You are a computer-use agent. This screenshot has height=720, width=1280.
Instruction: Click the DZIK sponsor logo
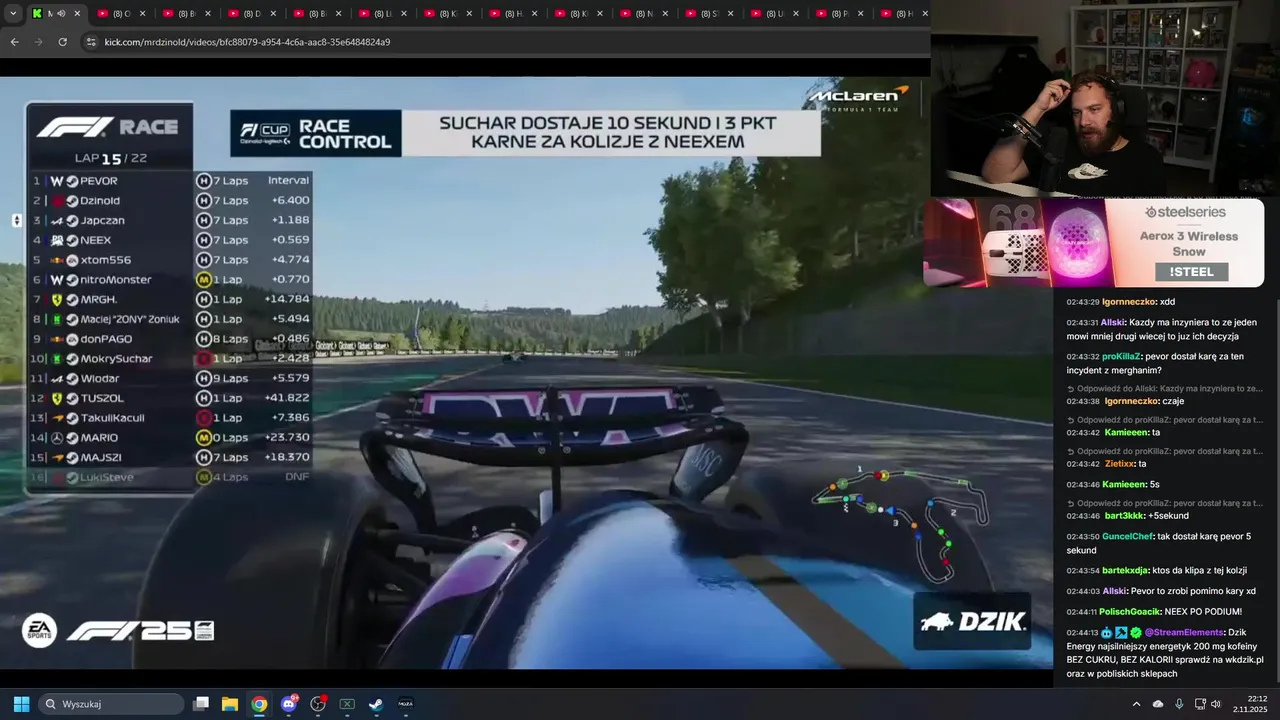click(972, 622)
